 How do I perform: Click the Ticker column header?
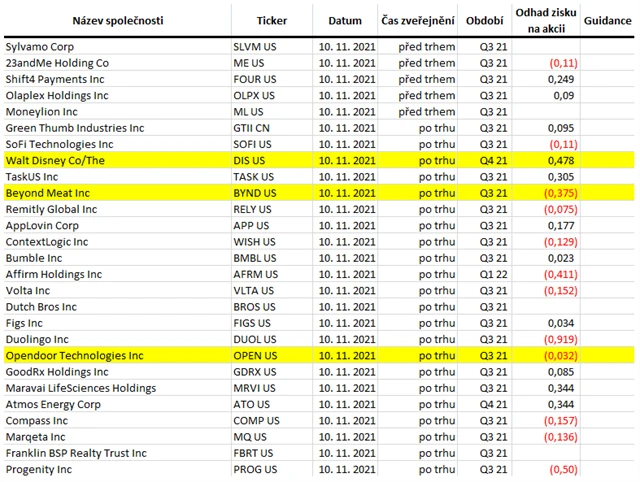271,21
